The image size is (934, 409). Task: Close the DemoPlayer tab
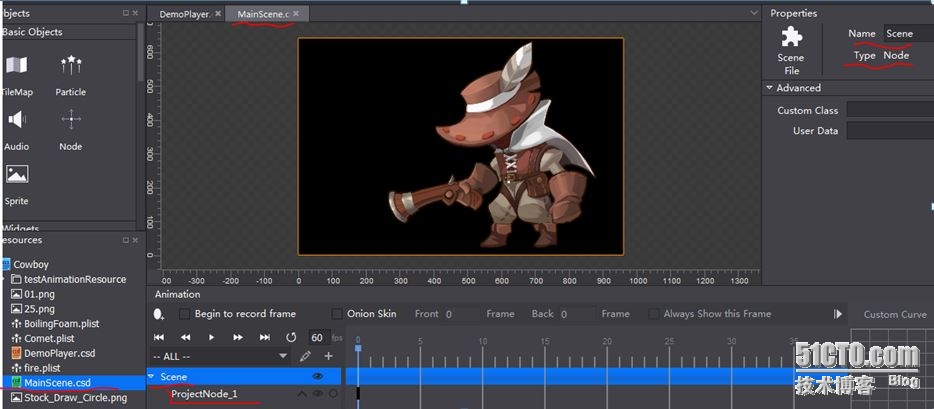click(x=217, y=13)
